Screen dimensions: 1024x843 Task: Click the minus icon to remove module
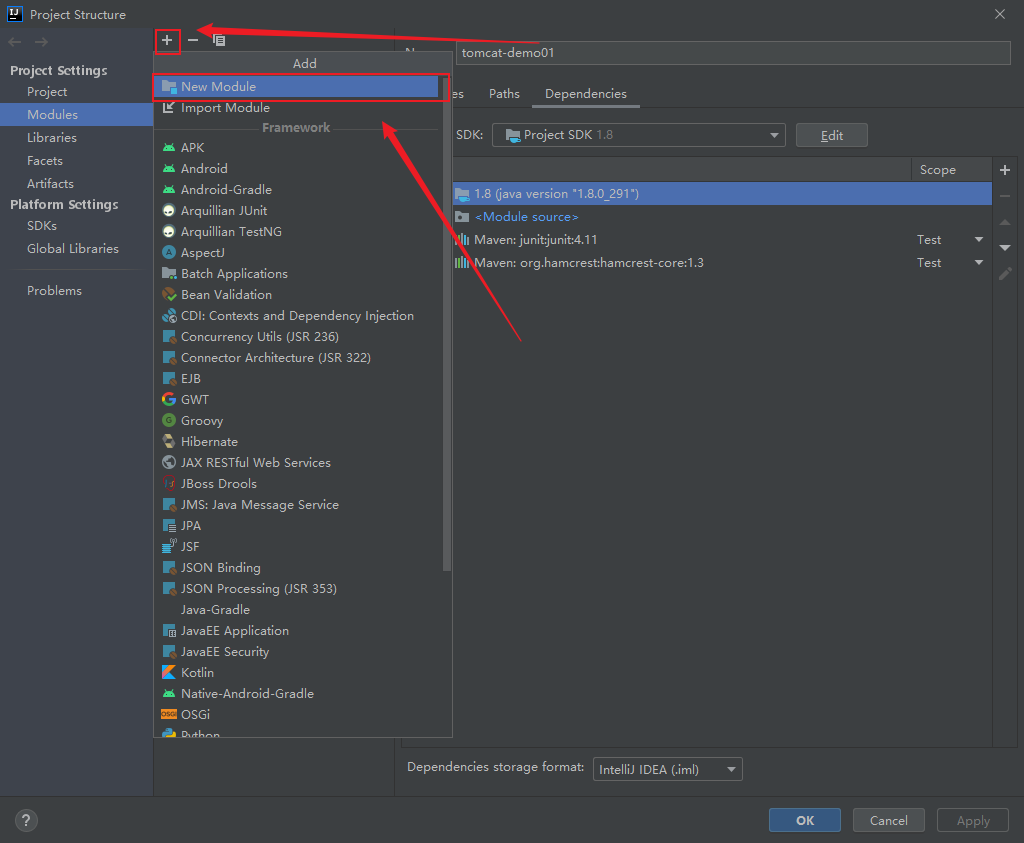[x=193, y=40]
